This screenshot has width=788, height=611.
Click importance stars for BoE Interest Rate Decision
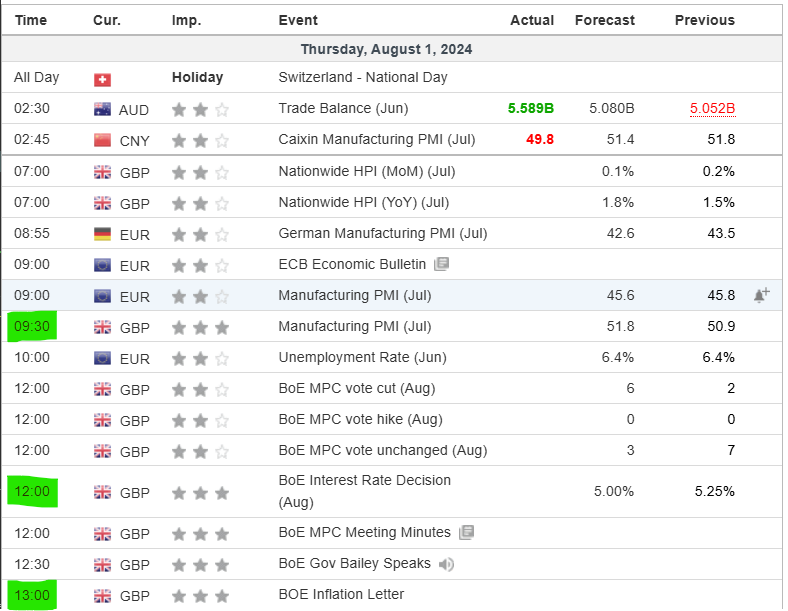200,492
